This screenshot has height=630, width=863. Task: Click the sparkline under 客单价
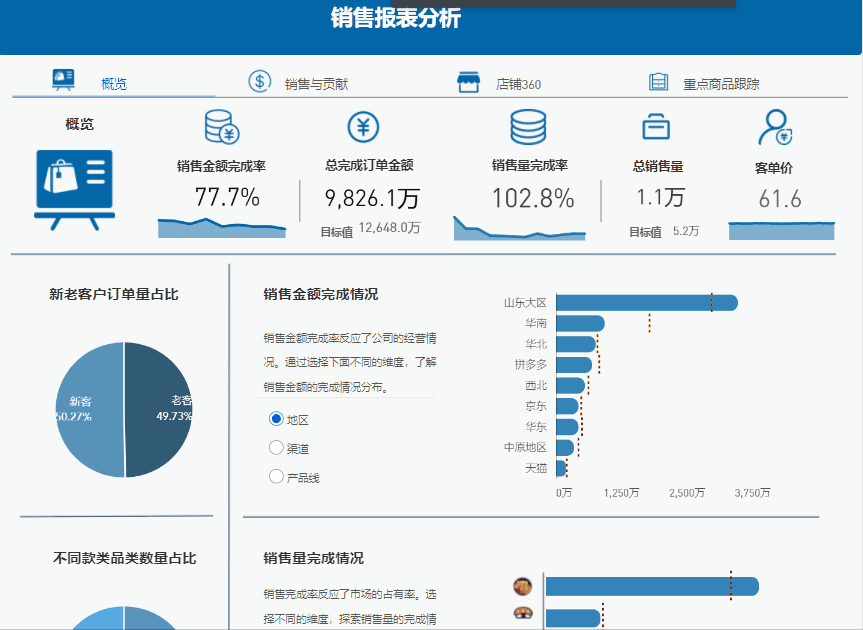pyautogui.click(x=782, y=231)
